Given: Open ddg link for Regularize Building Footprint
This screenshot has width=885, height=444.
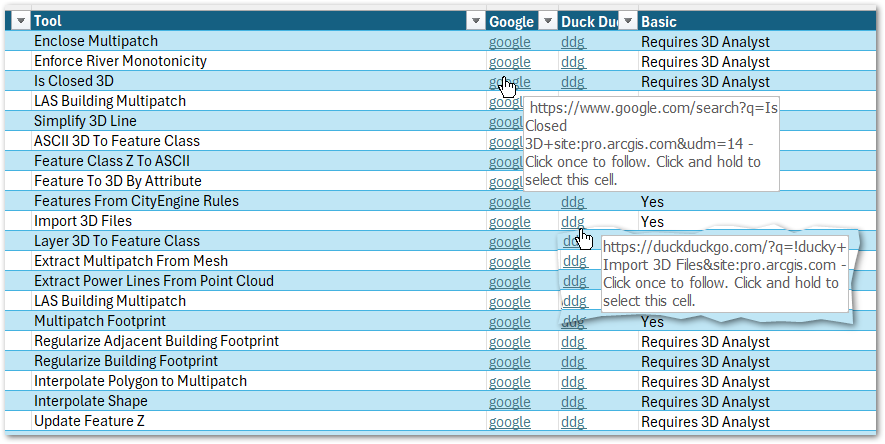Looking at the screenshot, I should click(x=572, y=362).
